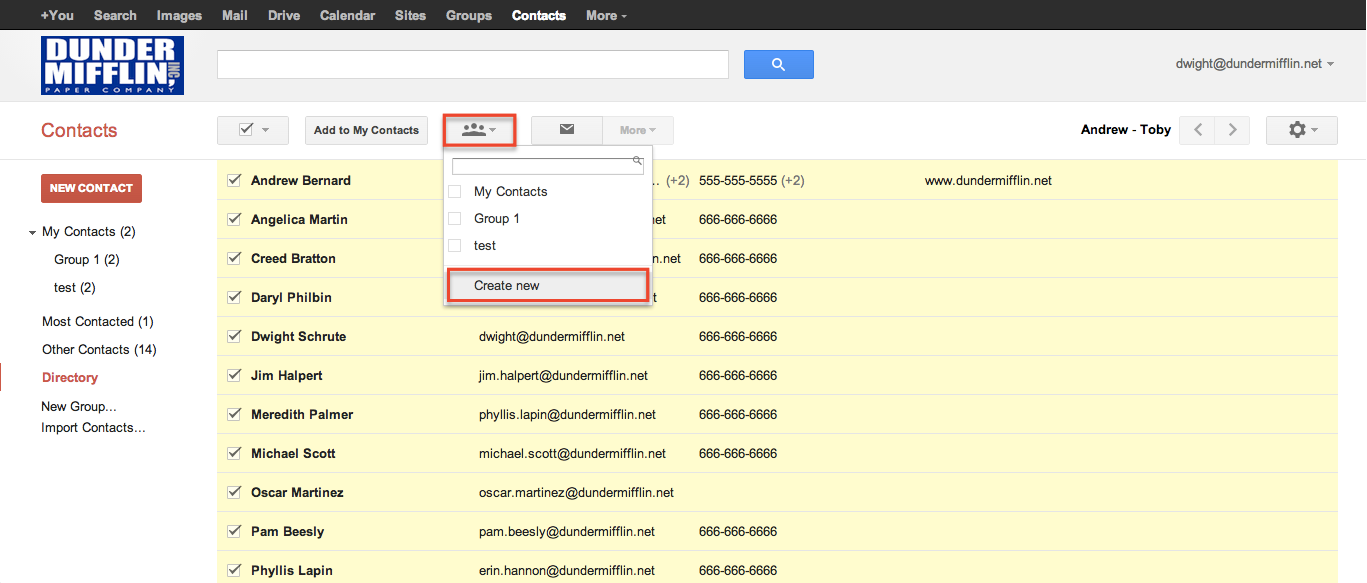Click the envelope email button
Viewport: 1367px width, 583px height.
[567, 130]
